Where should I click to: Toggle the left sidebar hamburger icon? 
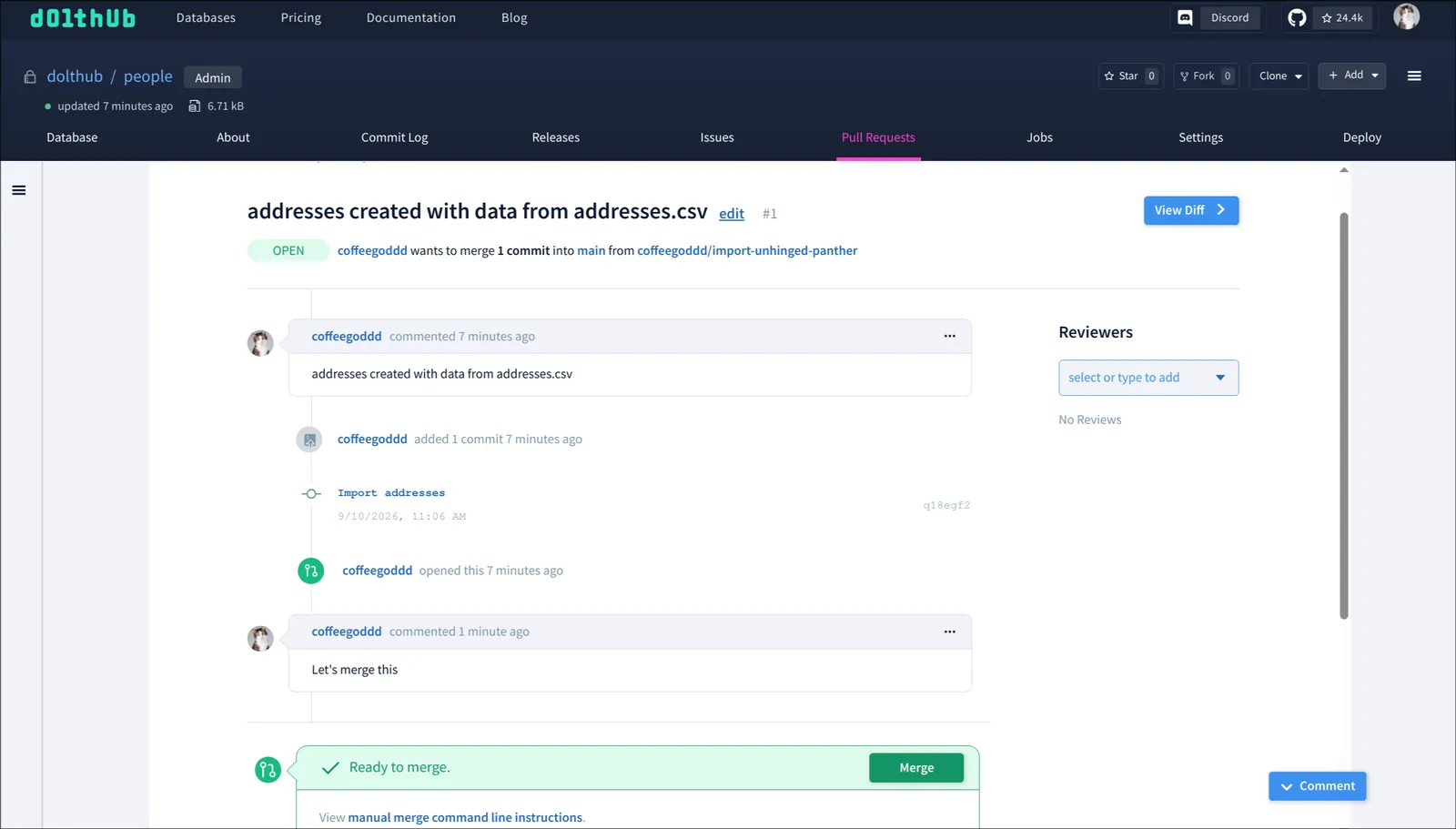pos(19,190)
